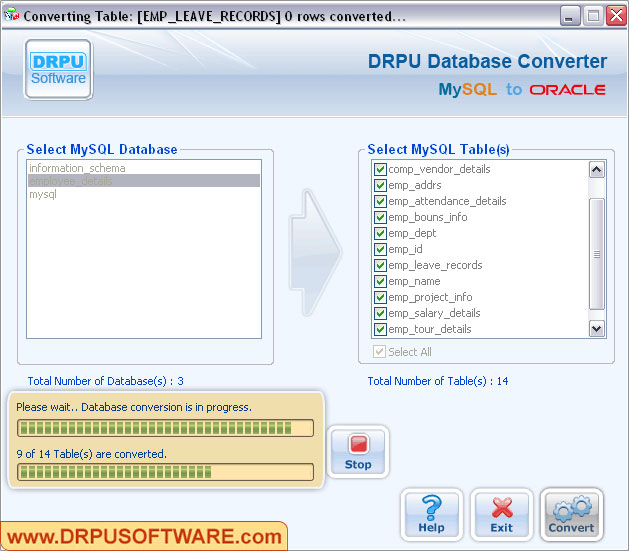Uncheck the emp_dept checkbox
Viewport: 629px width, 551px height.
pos(380,233)
